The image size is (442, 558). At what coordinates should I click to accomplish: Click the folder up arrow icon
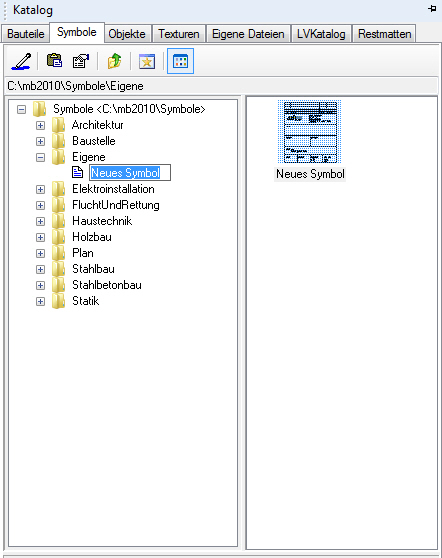[x=114, y=61]
